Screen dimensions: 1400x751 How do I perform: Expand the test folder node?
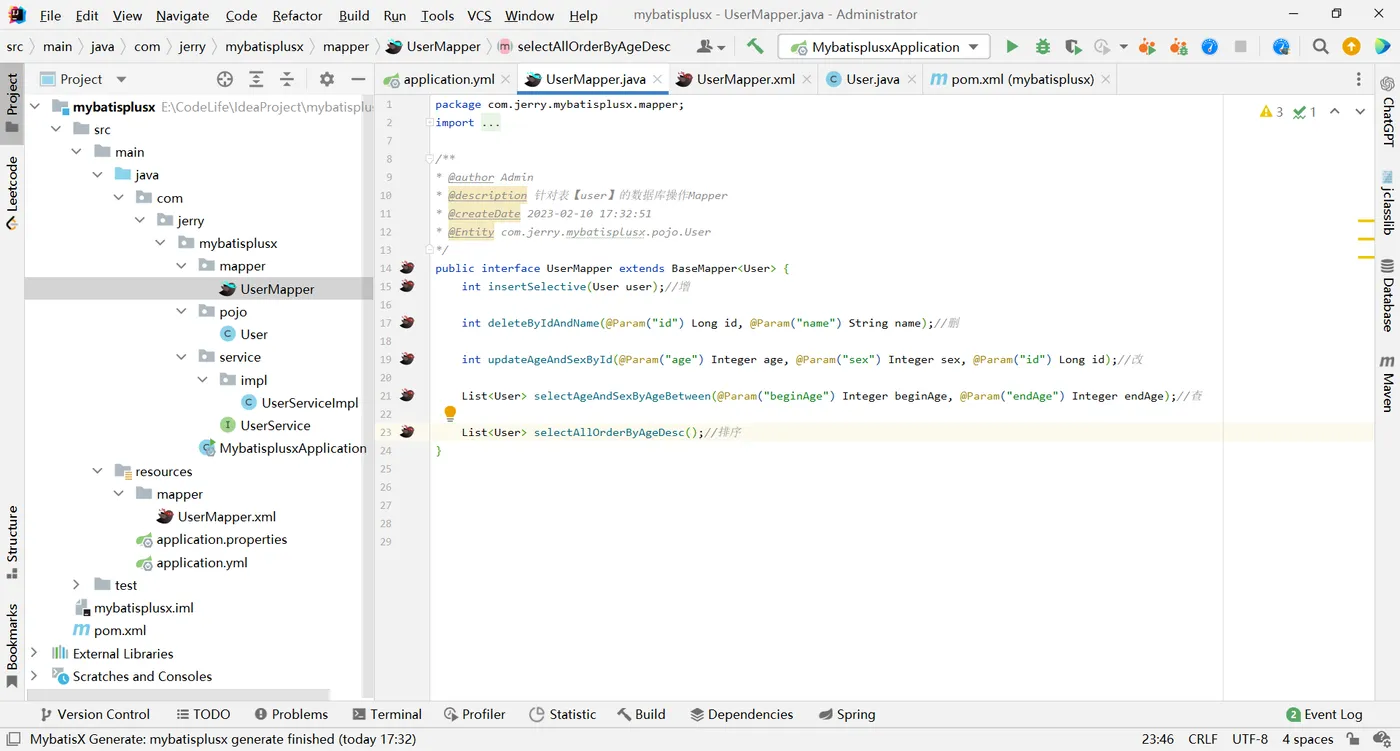click(x=76, y=584)
